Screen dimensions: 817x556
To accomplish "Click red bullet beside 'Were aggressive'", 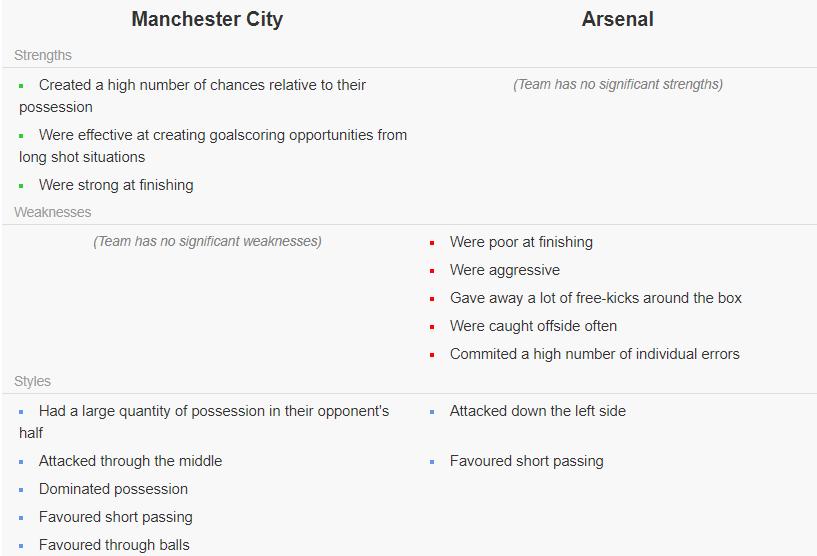I will click(x=432, y=271).
